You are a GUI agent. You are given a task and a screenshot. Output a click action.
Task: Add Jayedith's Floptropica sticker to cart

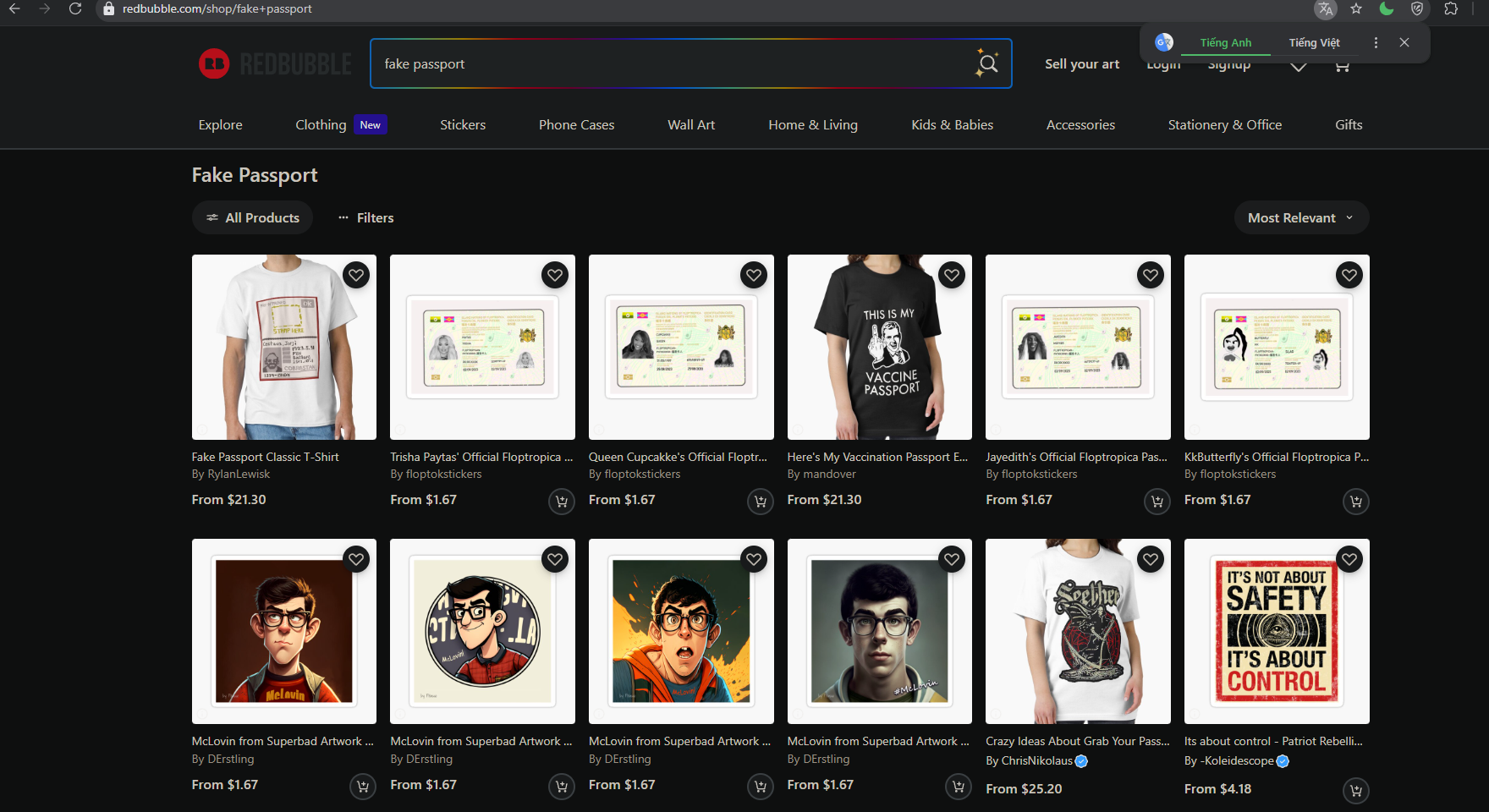click(1157, 502)
